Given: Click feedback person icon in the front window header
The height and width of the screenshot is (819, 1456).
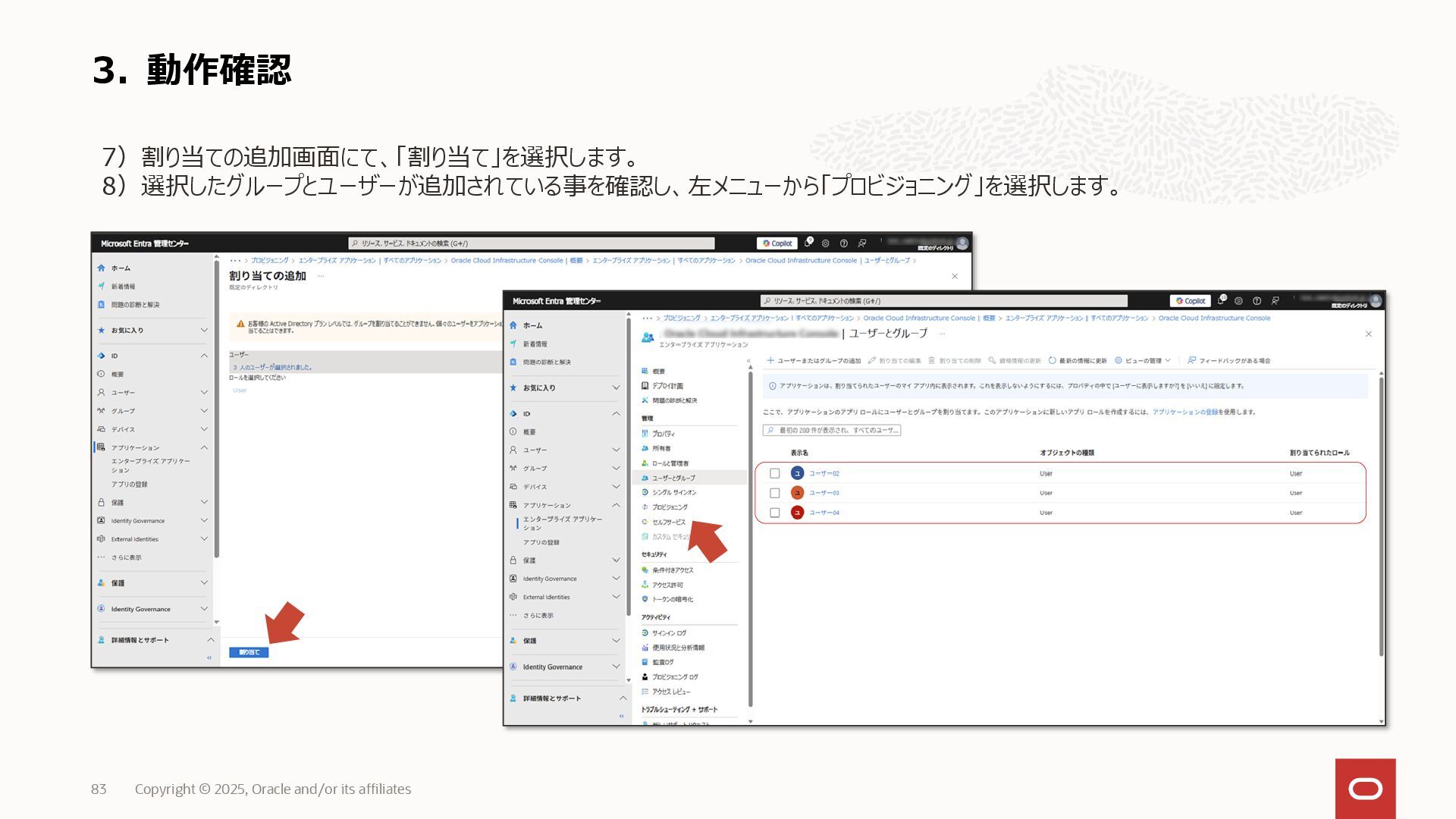Looking at the screenshot, I should [x=1275, y=301].
